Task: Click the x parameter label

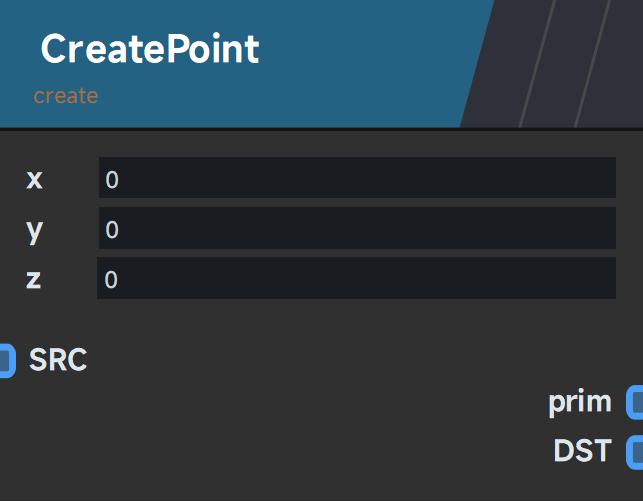Action: 35,179
